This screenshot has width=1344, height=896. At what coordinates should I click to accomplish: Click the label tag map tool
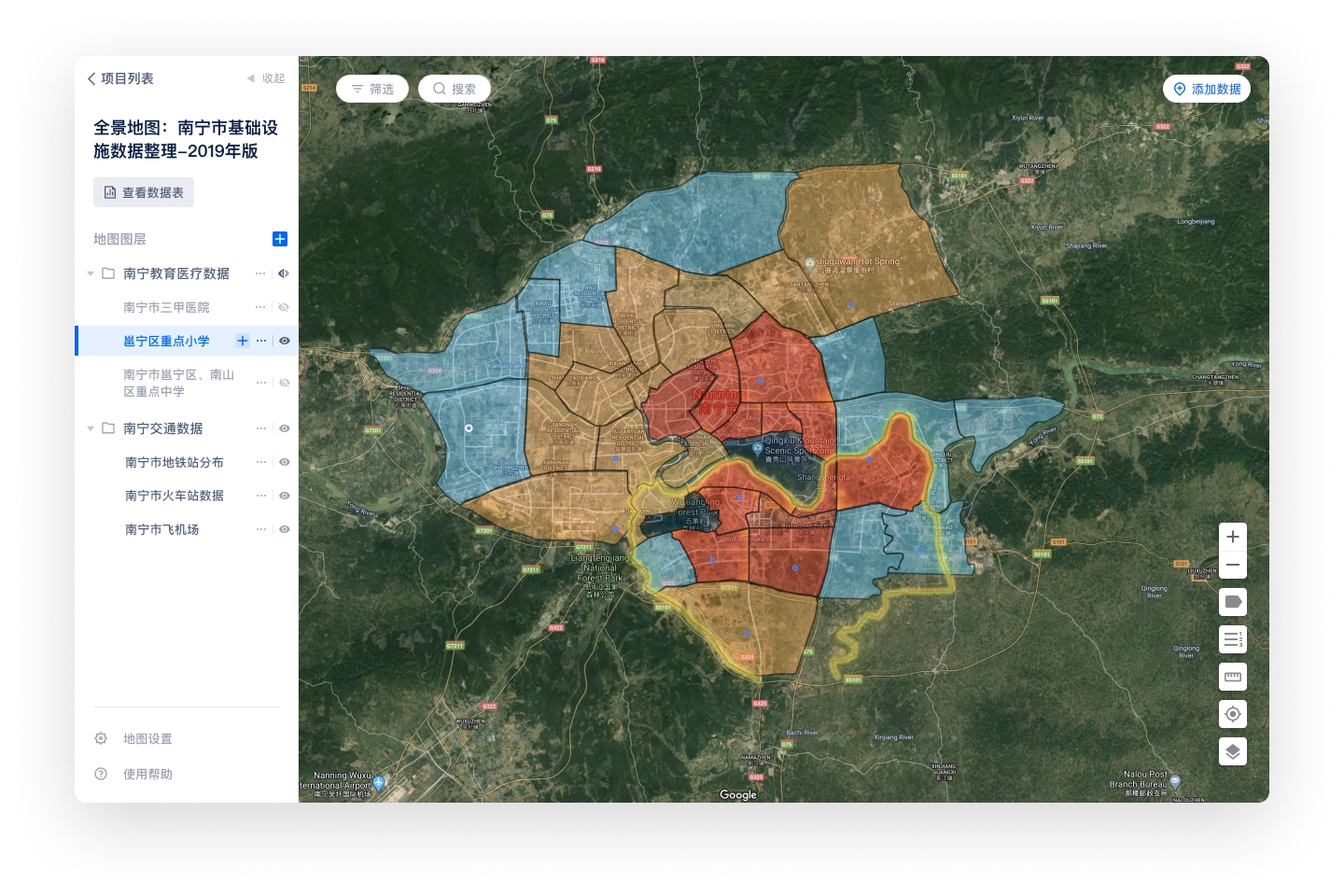[x=1233, y=602]
